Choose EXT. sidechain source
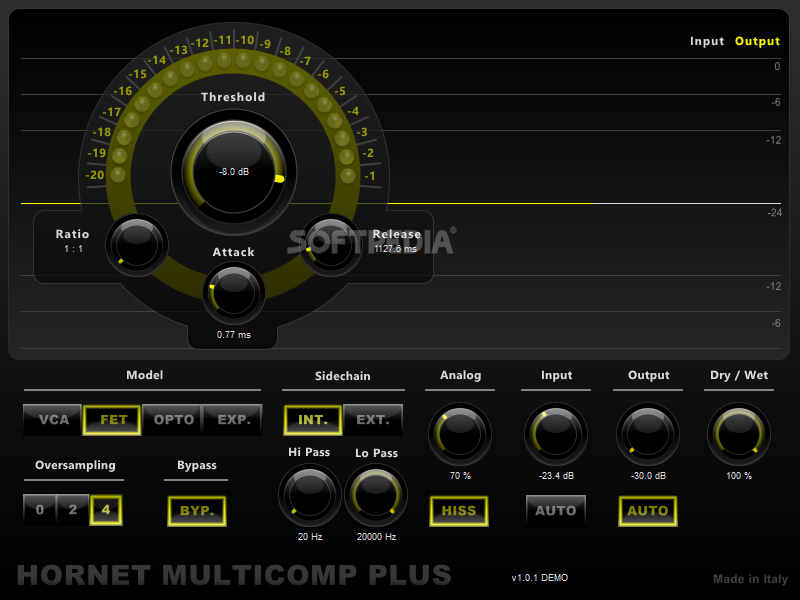 [x=373, y=419]
